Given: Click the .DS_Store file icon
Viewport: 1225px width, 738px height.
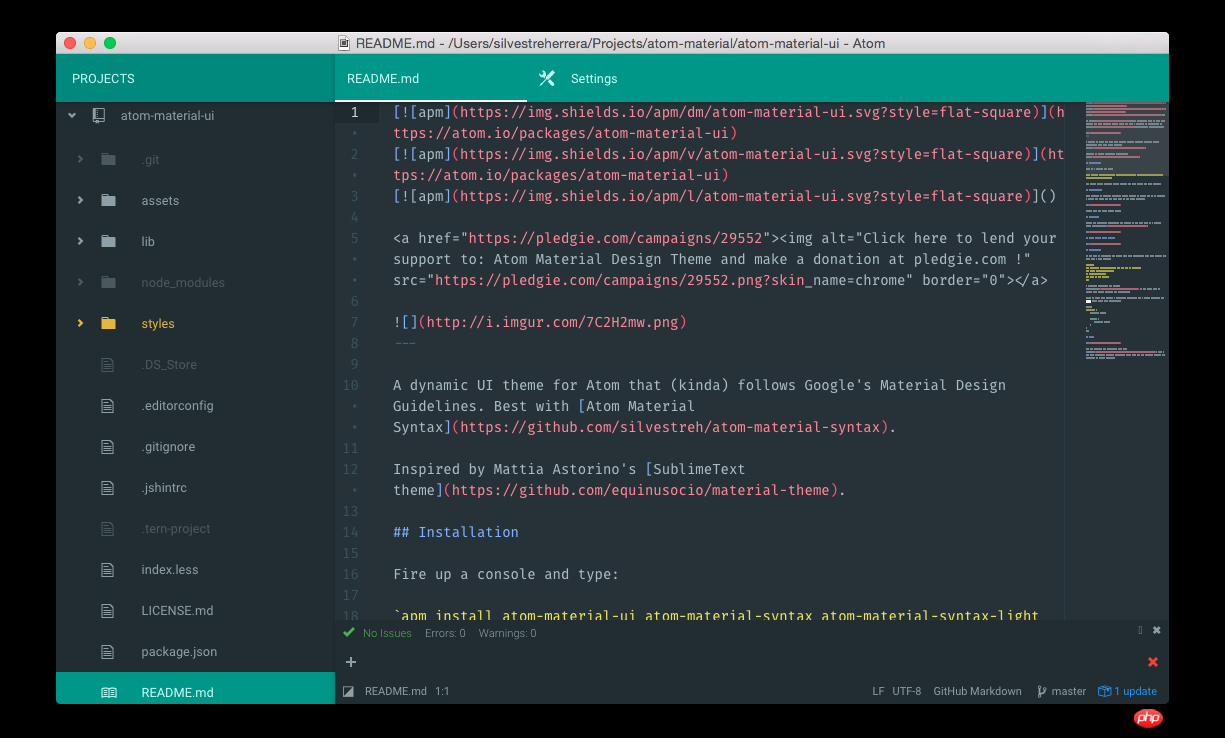Looking at the screenshot, I should pyautogui.click(x=108, y=364).
